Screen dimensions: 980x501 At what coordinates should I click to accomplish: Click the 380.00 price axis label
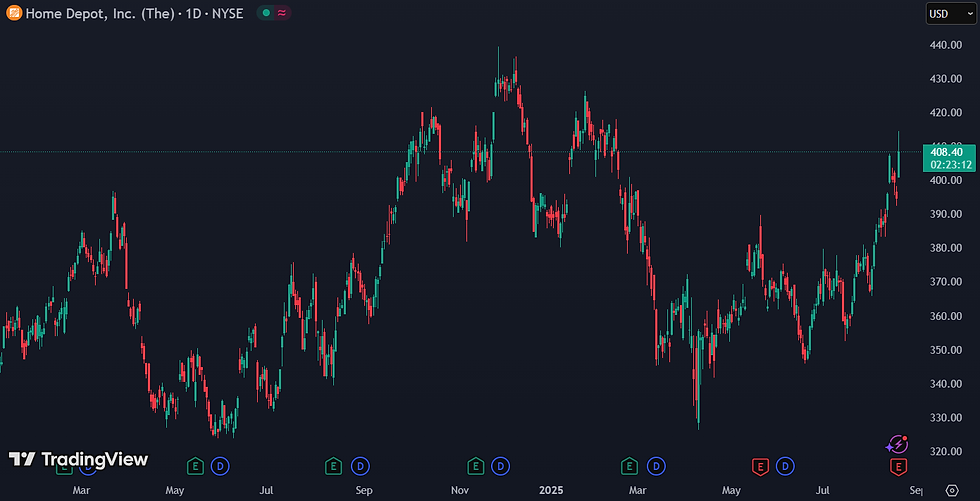tap(946, 248)
